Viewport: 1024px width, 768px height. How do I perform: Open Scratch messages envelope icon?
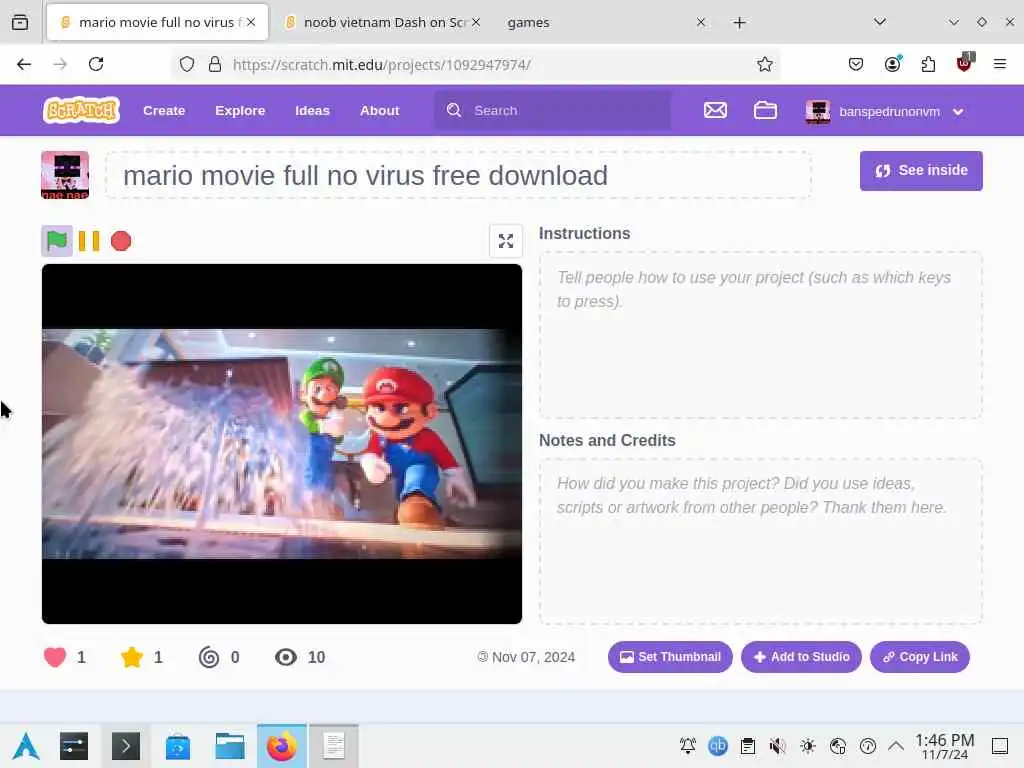click(x=715, y=110)
